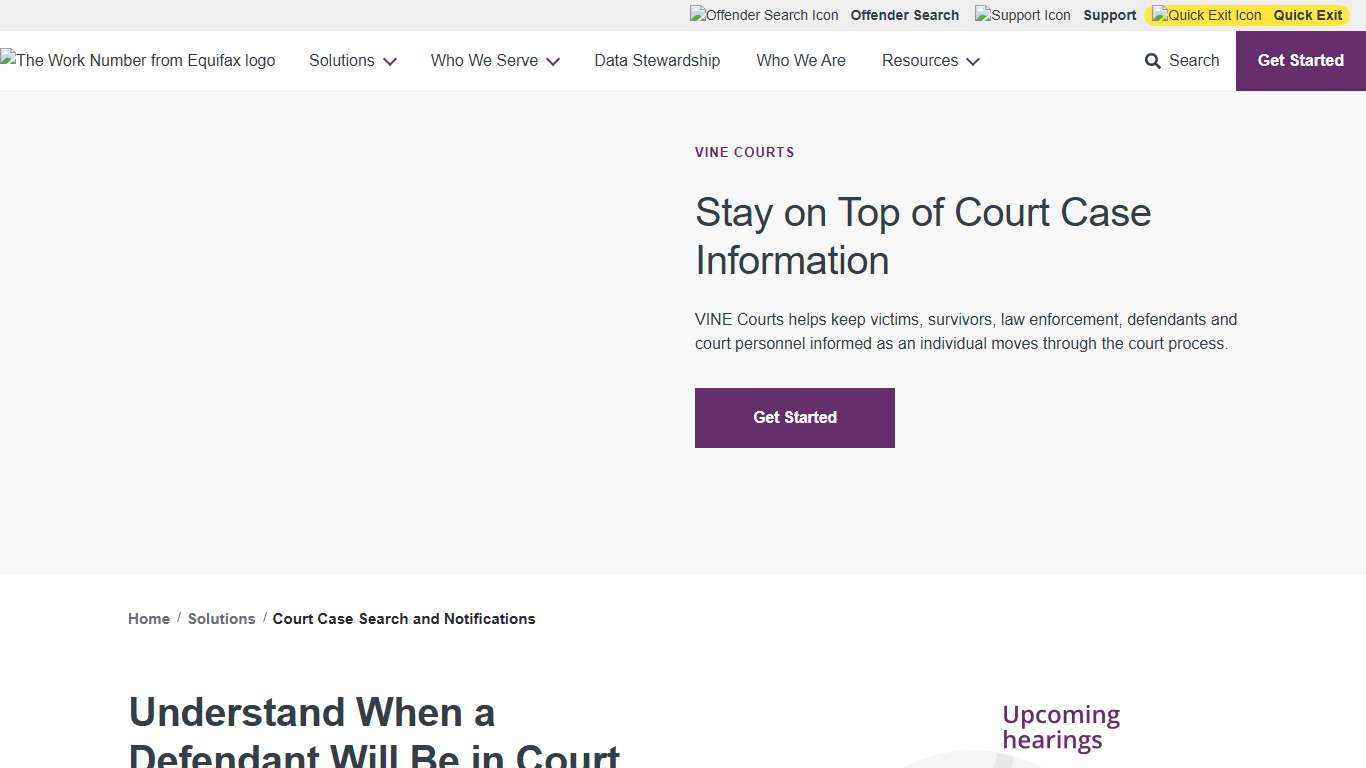The height and width of the screenshot is (768, 1366).
Task: Expand the Resources dropdown chevron
Action: click(972, 61)
